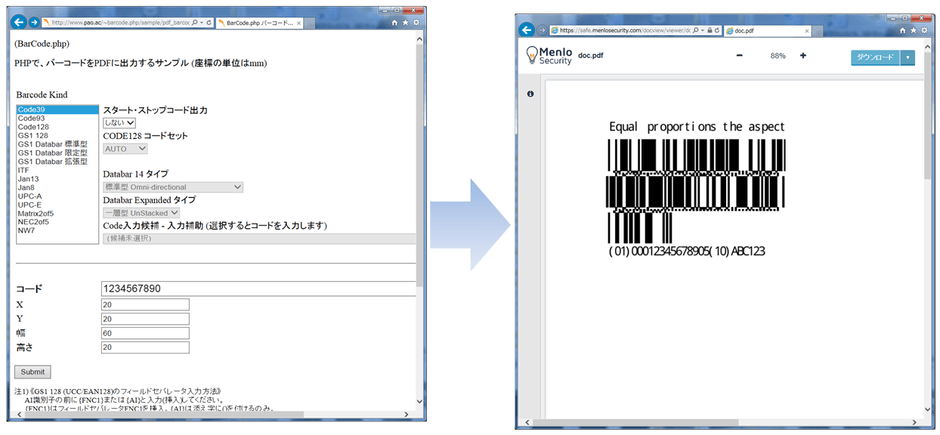Click the コード field containing 1234567890
The image size is (940, 435).
(258, 289)
